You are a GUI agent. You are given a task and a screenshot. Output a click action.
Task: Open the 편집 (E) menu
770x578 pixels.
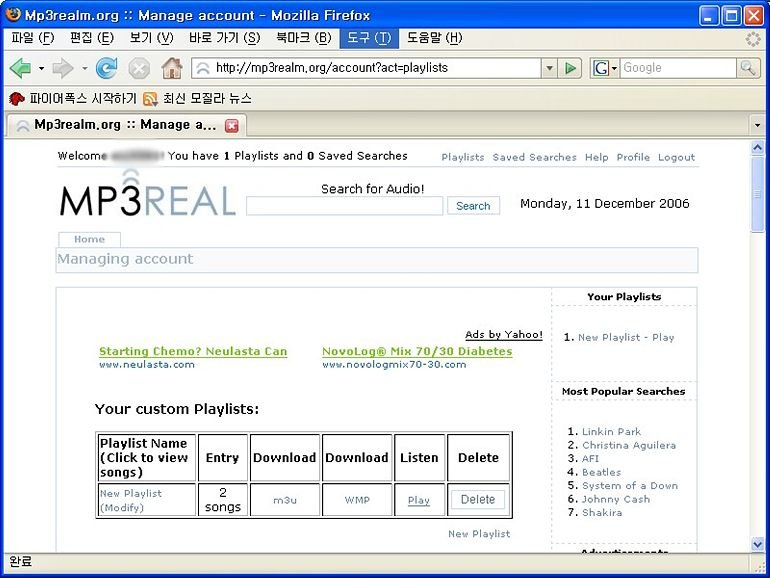[92, 38]
